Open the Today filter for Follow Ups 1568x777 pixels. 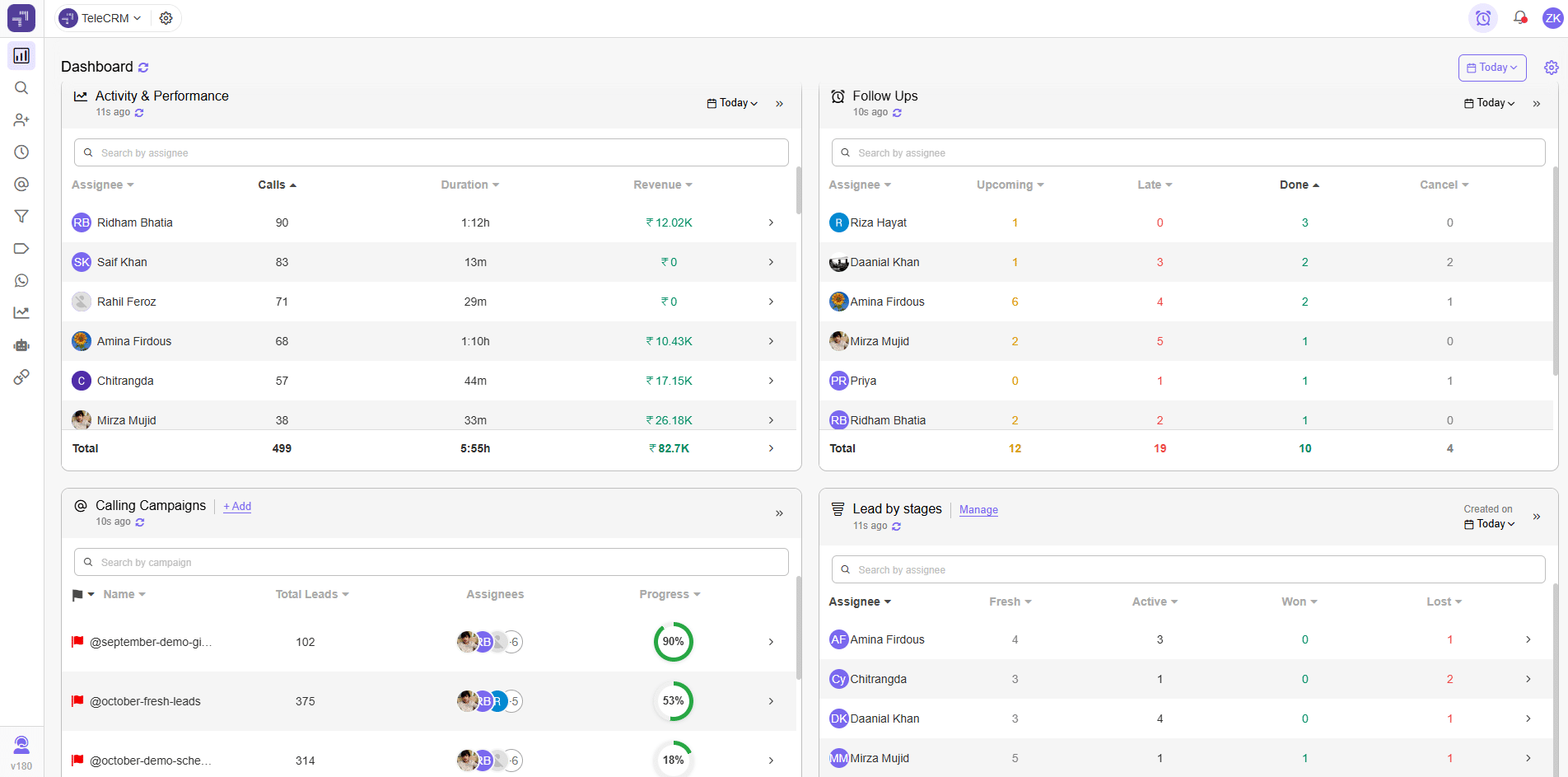click(x=1489, y=102)
